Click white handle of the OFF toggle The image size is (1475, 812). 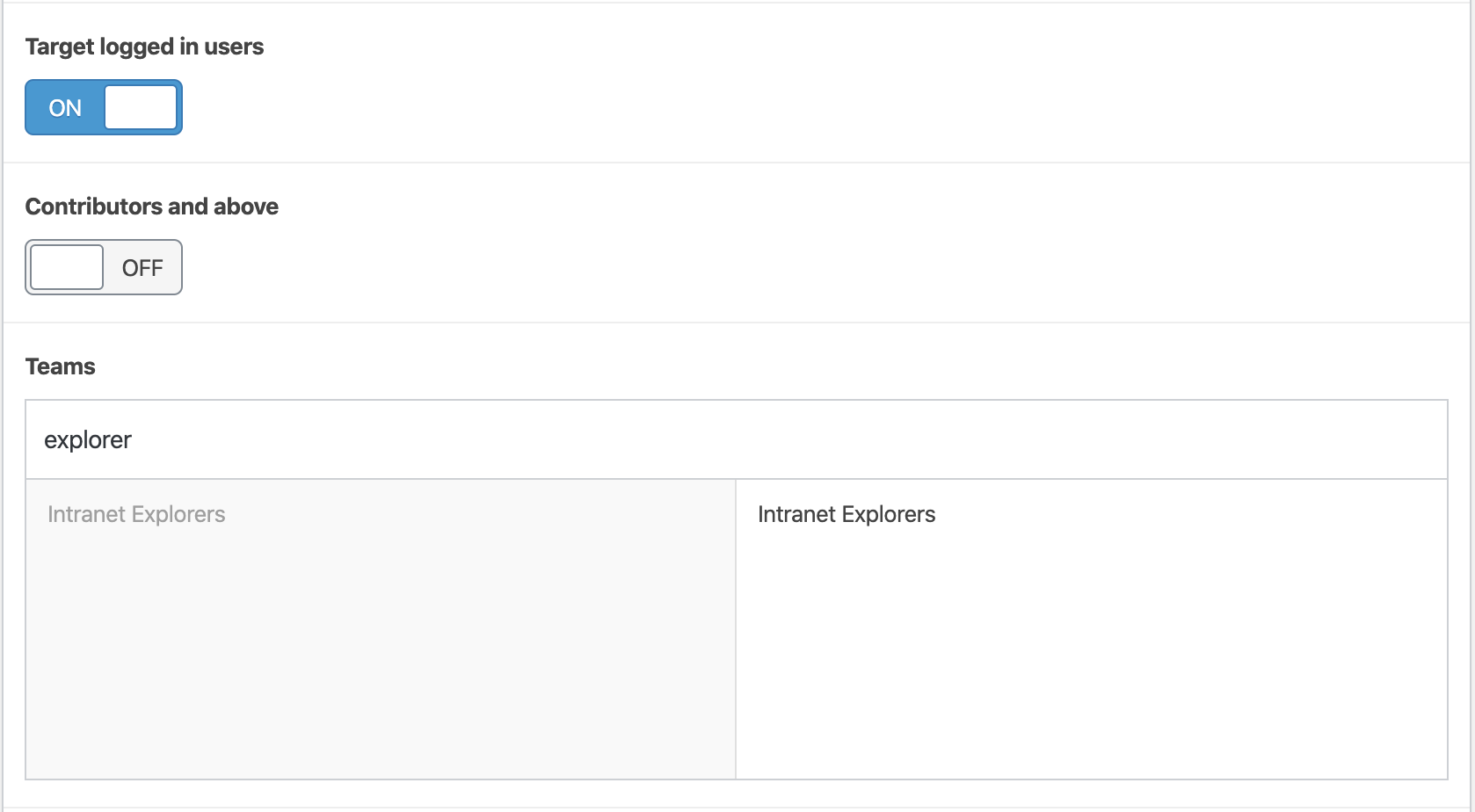coord(67,267)
